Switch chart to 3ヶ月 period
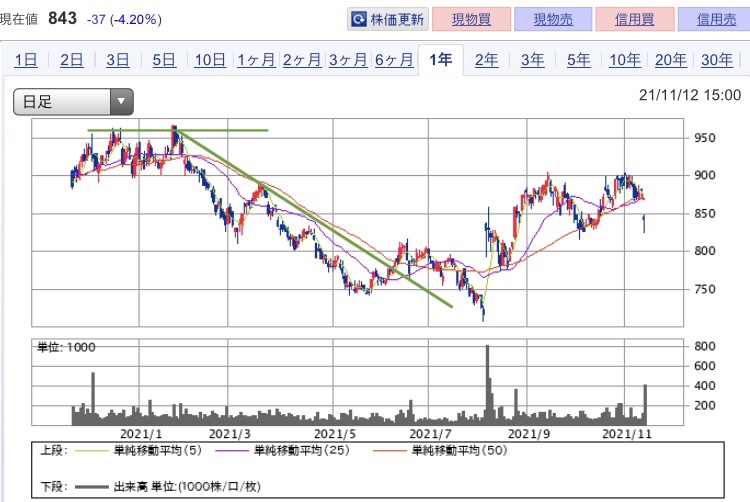750x502 pixels. [348, 60]
